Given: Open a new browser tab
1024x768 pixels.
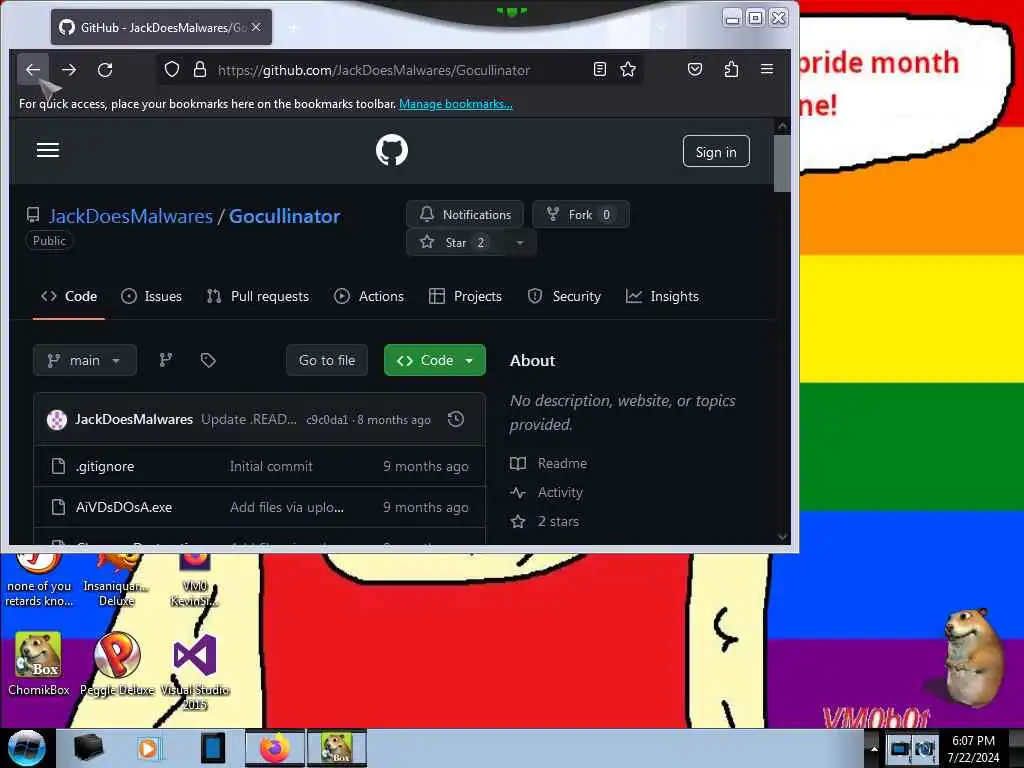Looking at the screenshot, I should (294, 28).
